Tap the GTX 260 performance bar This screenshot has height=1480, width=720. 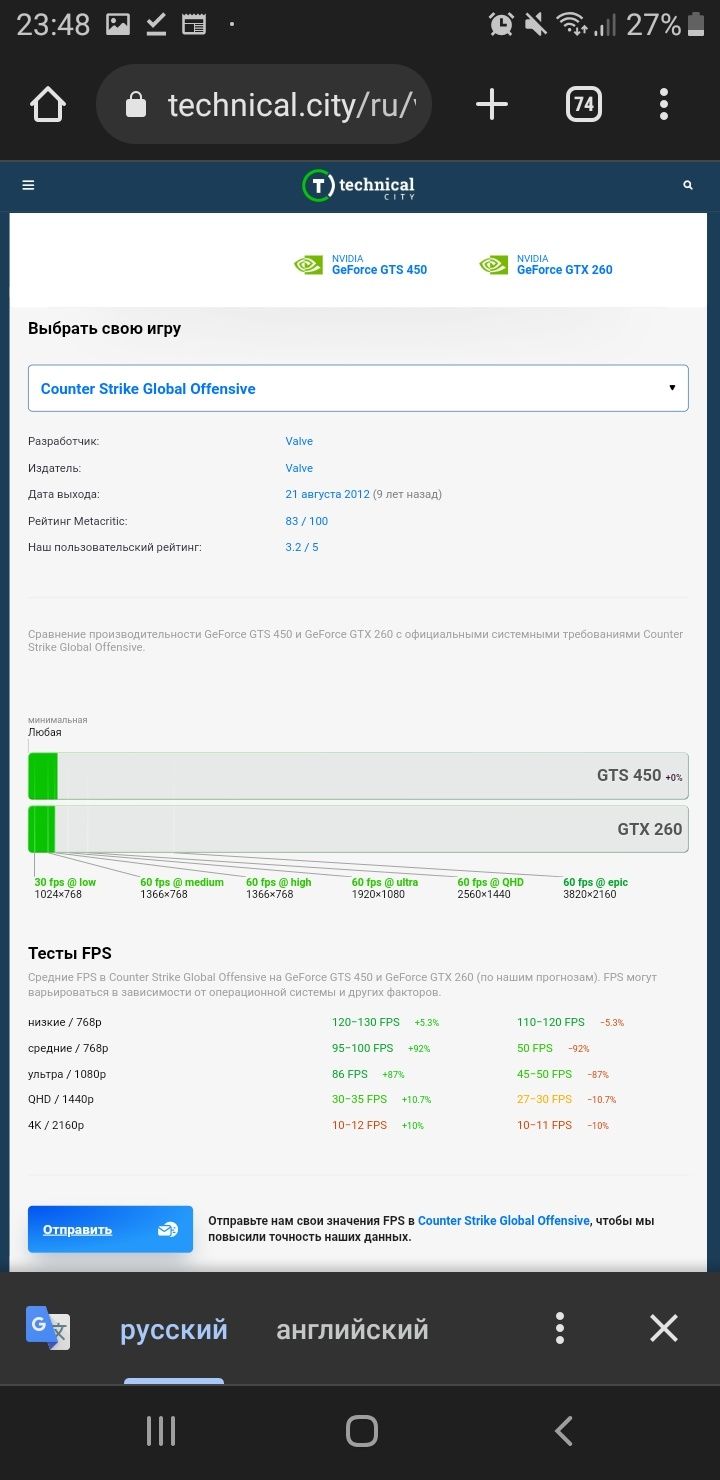358,829
